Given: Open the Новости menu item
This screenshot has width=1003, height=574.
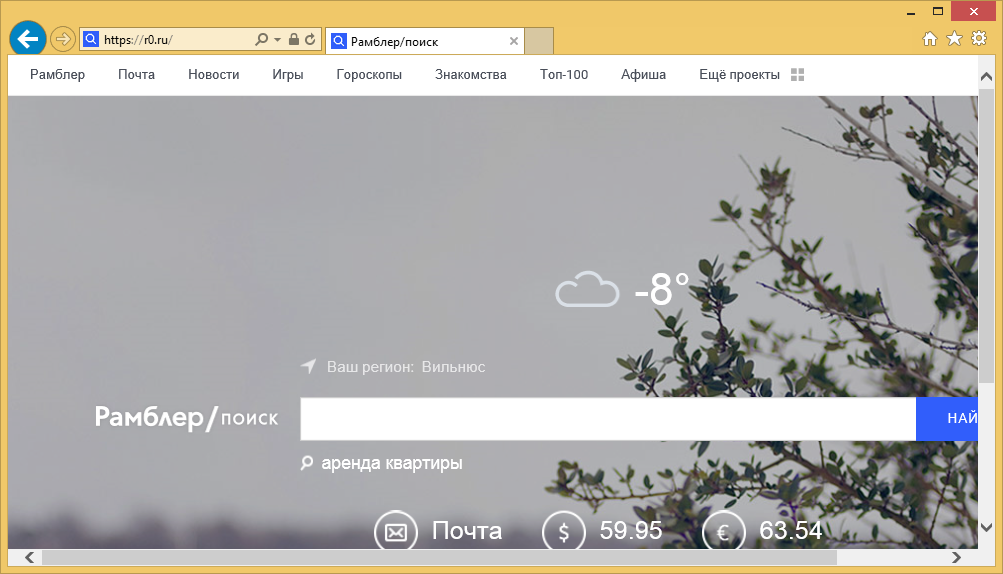Looking at the screenshot, I should click(x=213, y=75).
